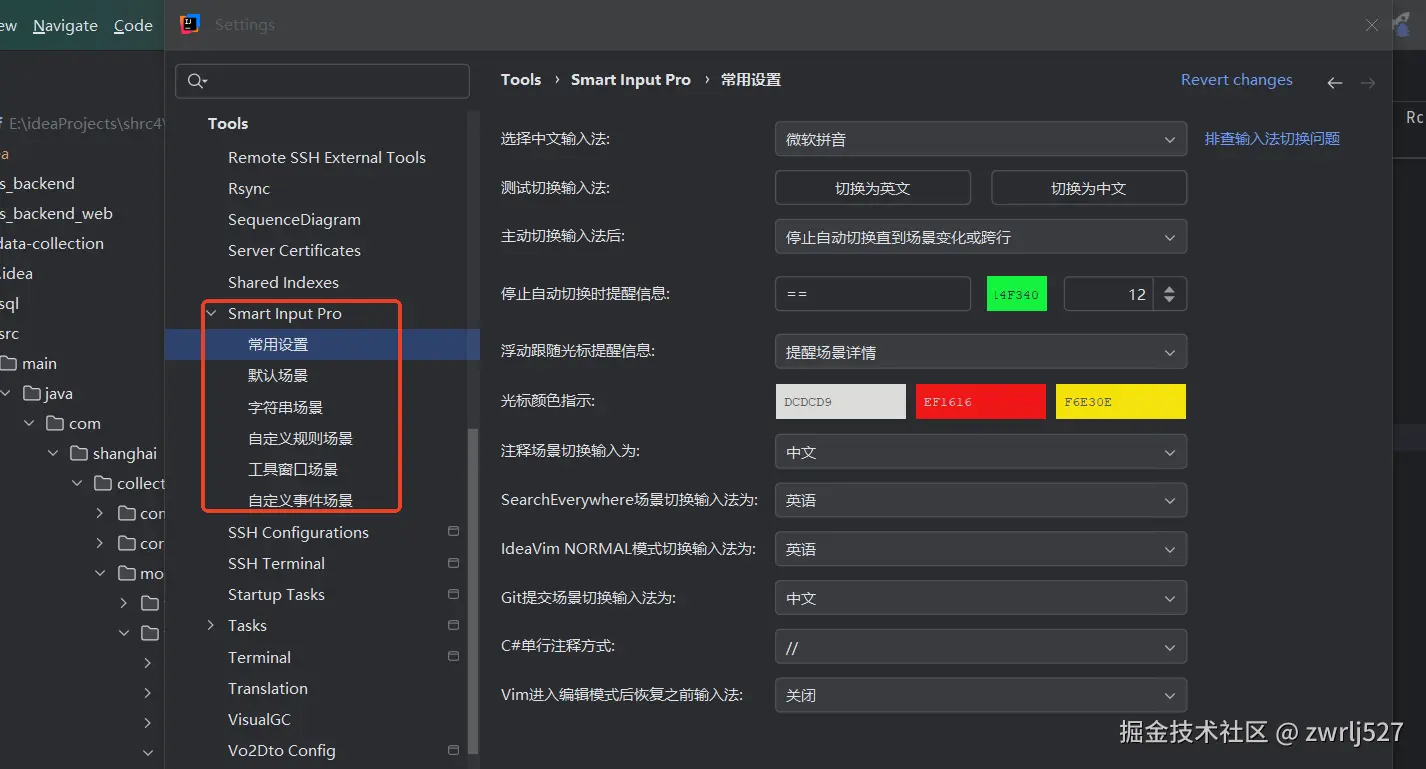
Task: Click the back arrow navigation icon
Action: [x=1335, y=83]
